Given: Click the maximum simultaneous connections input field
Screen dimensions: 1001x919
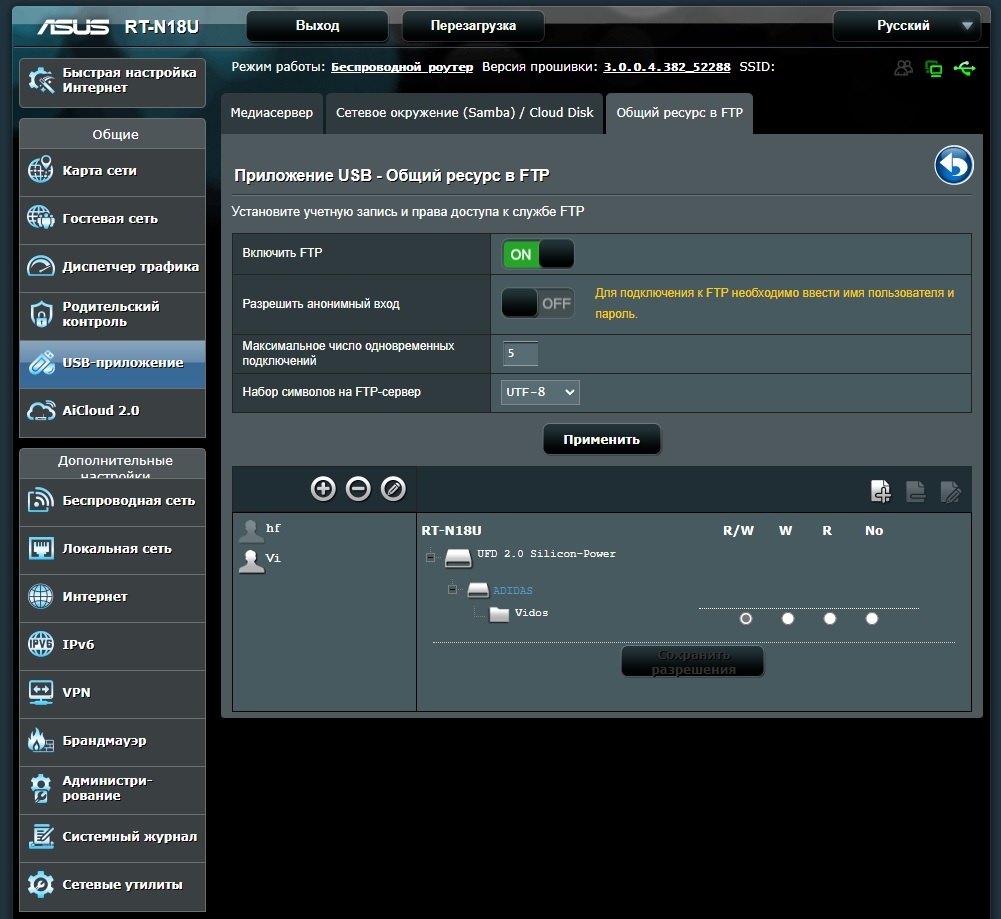Looking at the screenshot, I should pos(520,353).
